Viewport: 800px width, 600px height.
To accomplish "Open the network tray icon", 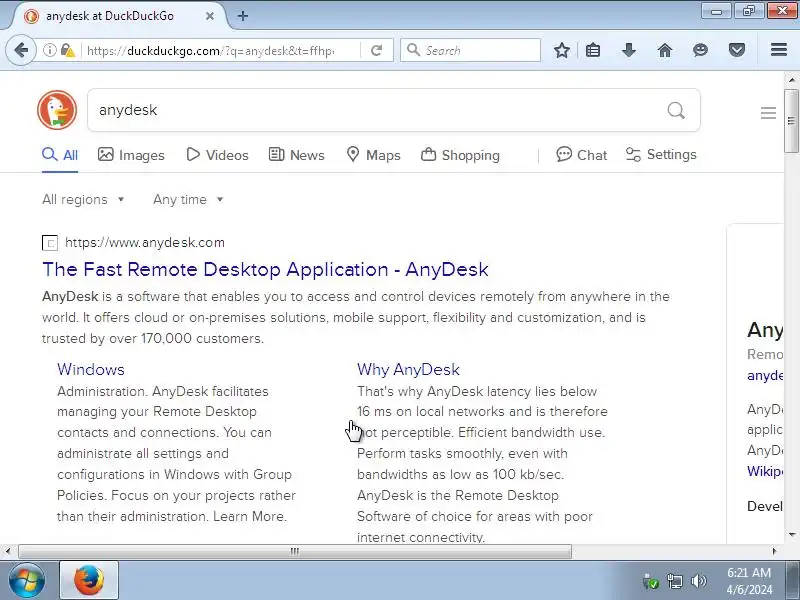I will pos(675,581).
